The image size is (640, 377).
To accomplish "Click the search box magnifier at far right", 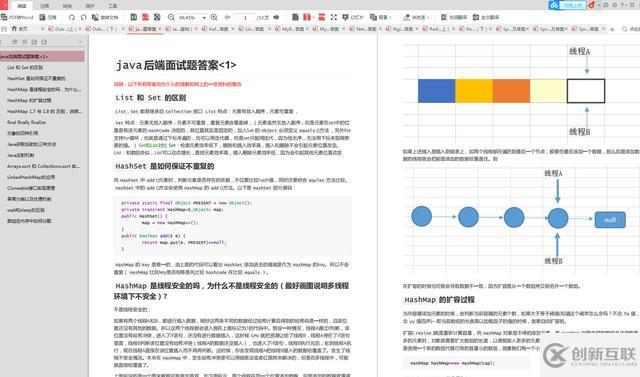I will 624,29.
